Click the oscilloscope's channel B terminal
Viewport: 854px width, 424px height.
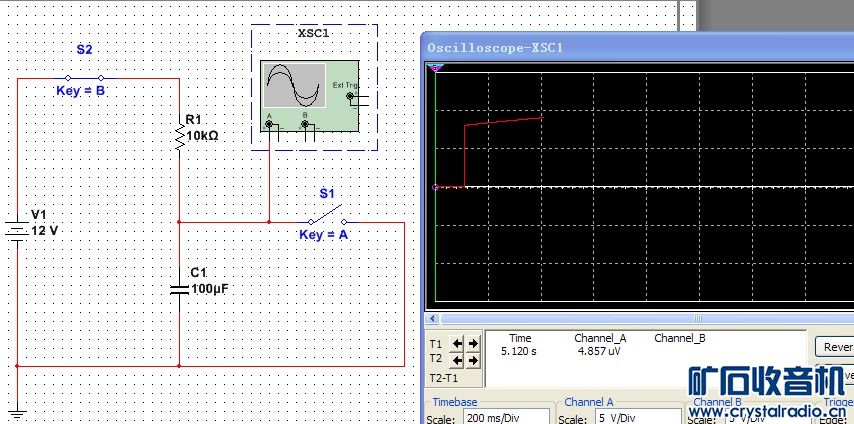pos(305,125)
